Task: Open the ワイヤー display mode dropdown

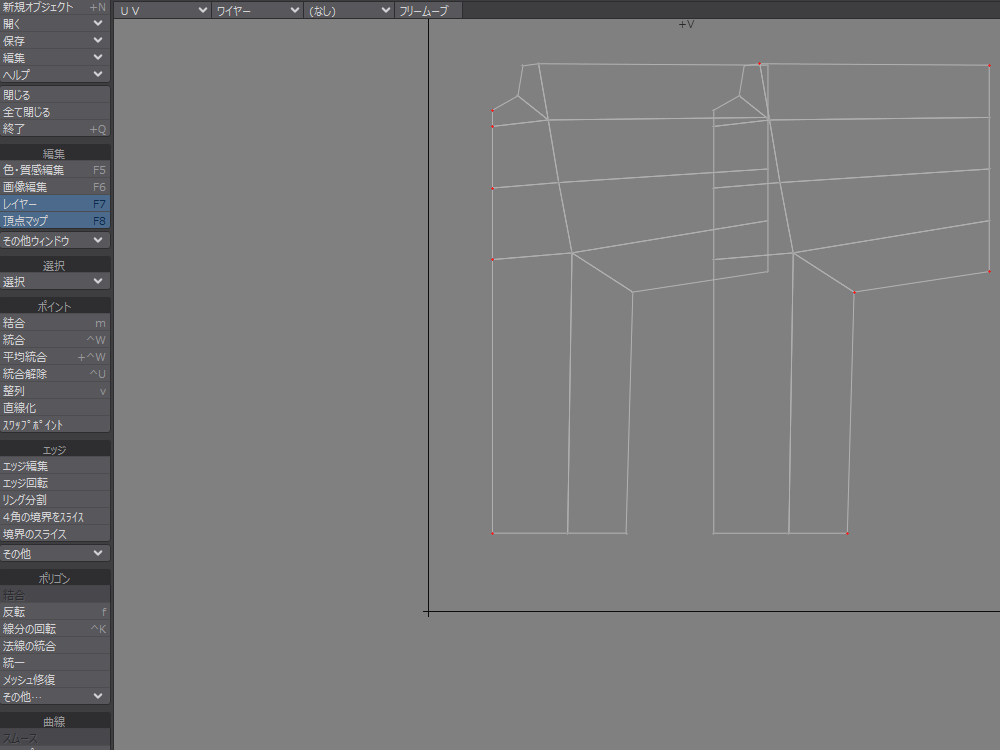Action: click(x=257, y=10)
